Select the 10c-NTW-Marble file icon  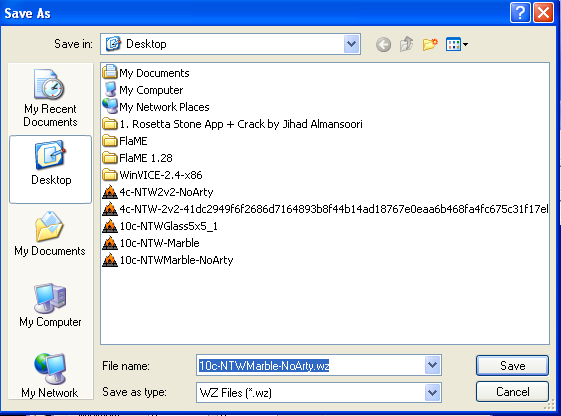110,243
